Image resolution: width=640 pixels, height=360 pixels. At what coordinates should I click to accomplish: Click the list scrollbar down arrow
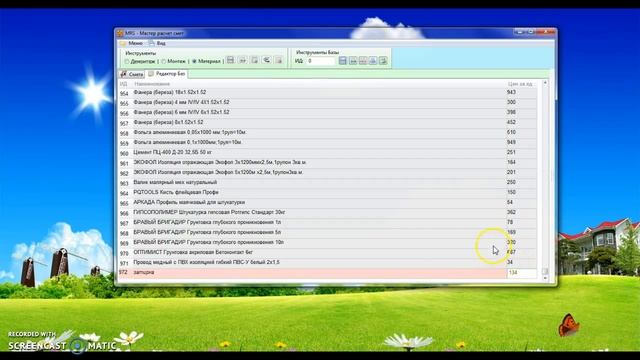click(545, 278)
